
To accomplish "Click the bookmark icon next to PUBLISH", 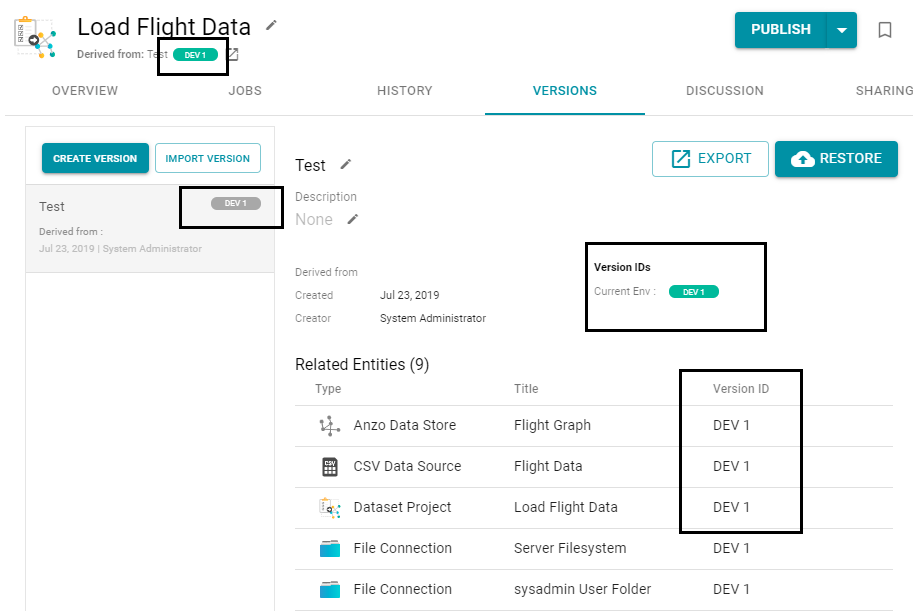I will 884,29.
